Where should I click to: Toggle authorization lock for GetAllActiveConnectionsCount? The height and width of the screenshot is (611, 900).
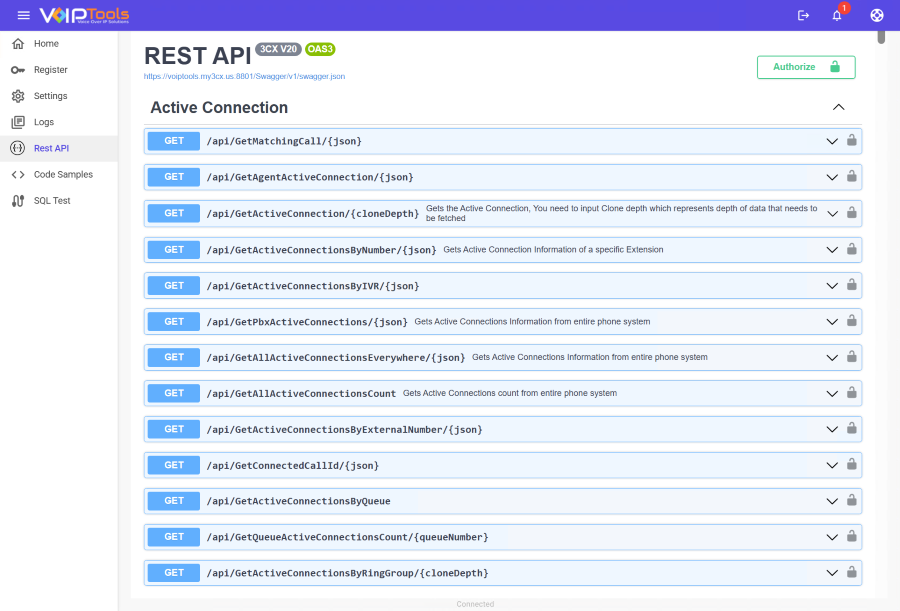tap(852, 393)
